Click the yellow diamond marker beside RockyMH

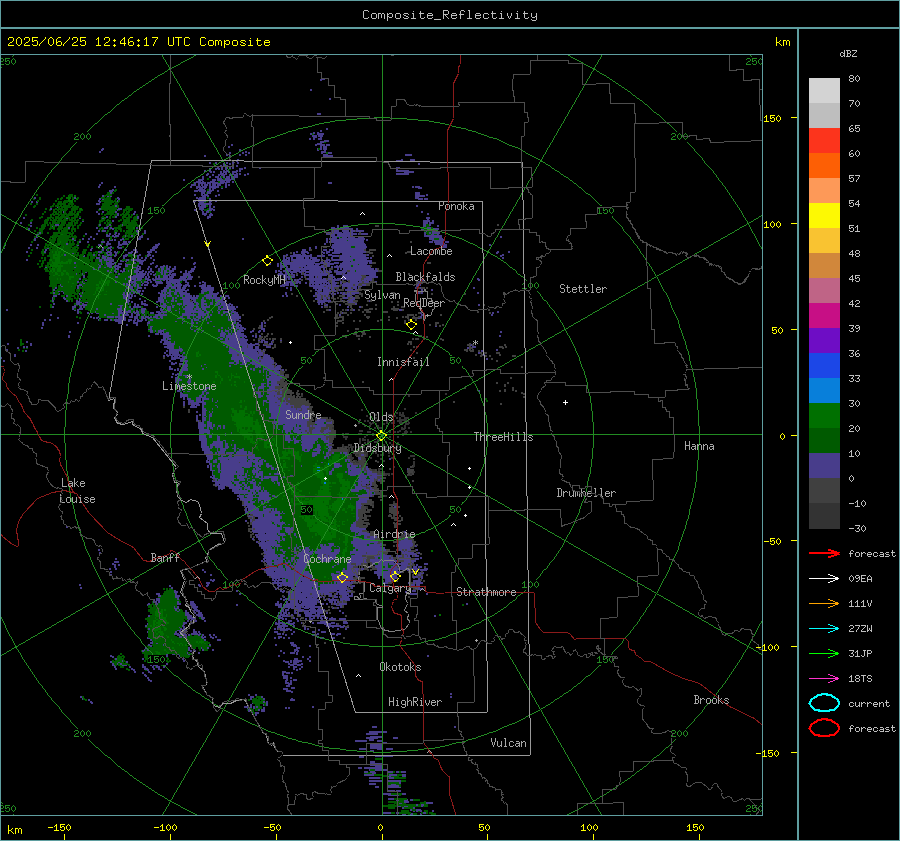coord(267,261)
